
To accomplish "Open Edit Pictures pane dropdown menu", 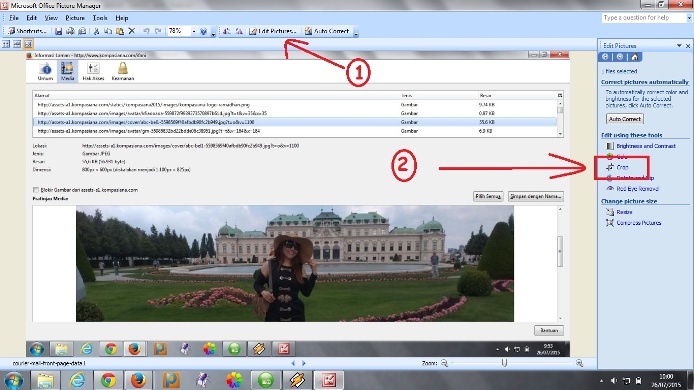I will point(679,46).
